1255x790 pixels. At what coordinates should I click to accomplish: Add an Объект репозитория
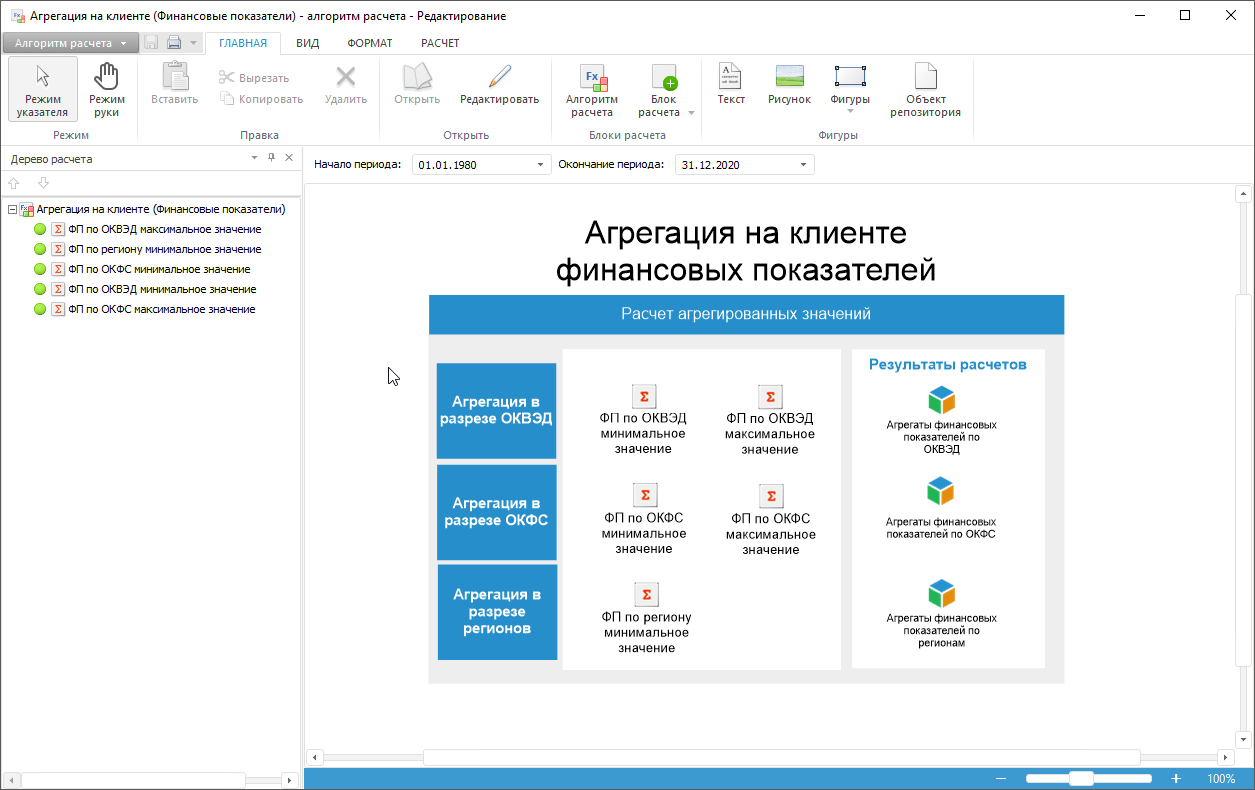(x=925, y=88)
